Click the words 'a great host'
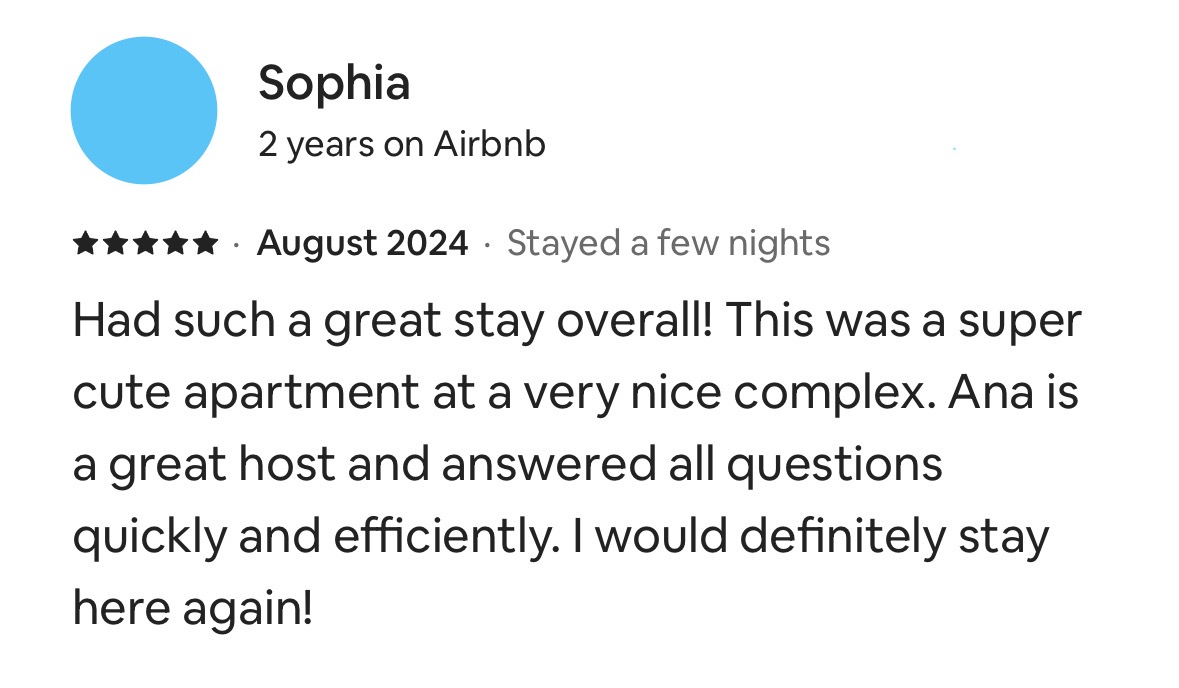 point(204,465)
